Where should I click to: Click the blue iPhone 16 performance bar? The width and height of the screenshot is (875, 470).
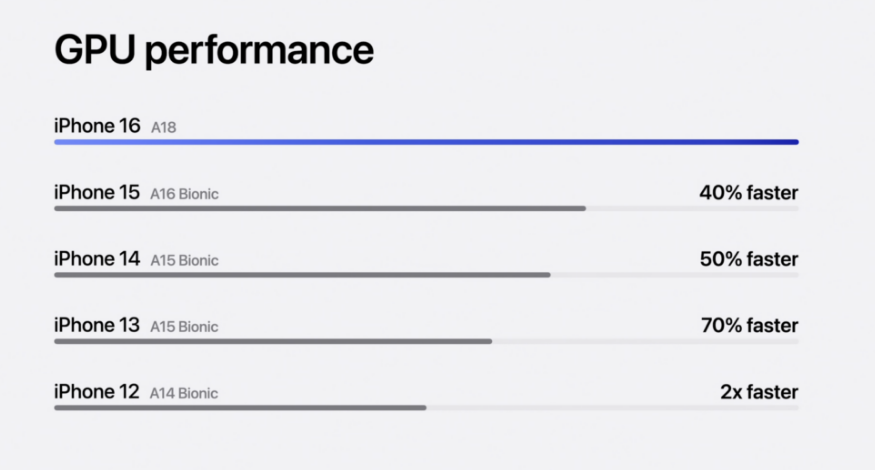pyautogui.click(x=426, y=142)
